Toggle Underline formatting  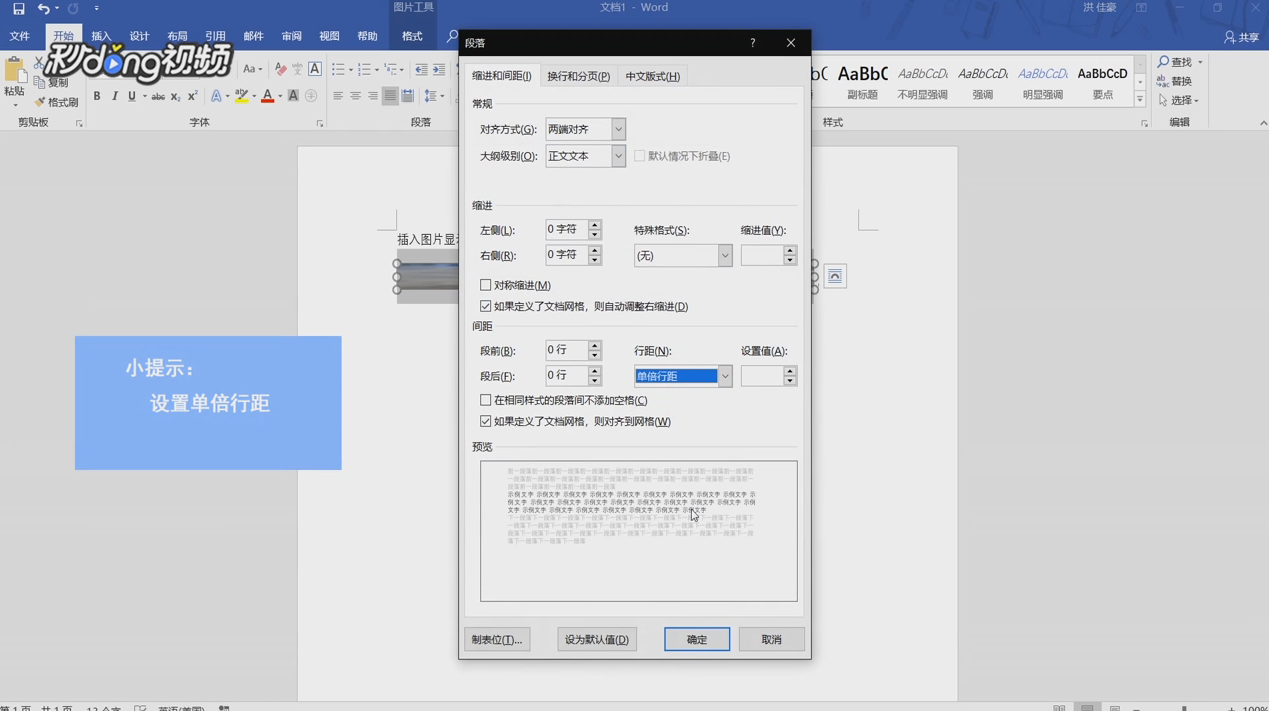coord(131,96)
